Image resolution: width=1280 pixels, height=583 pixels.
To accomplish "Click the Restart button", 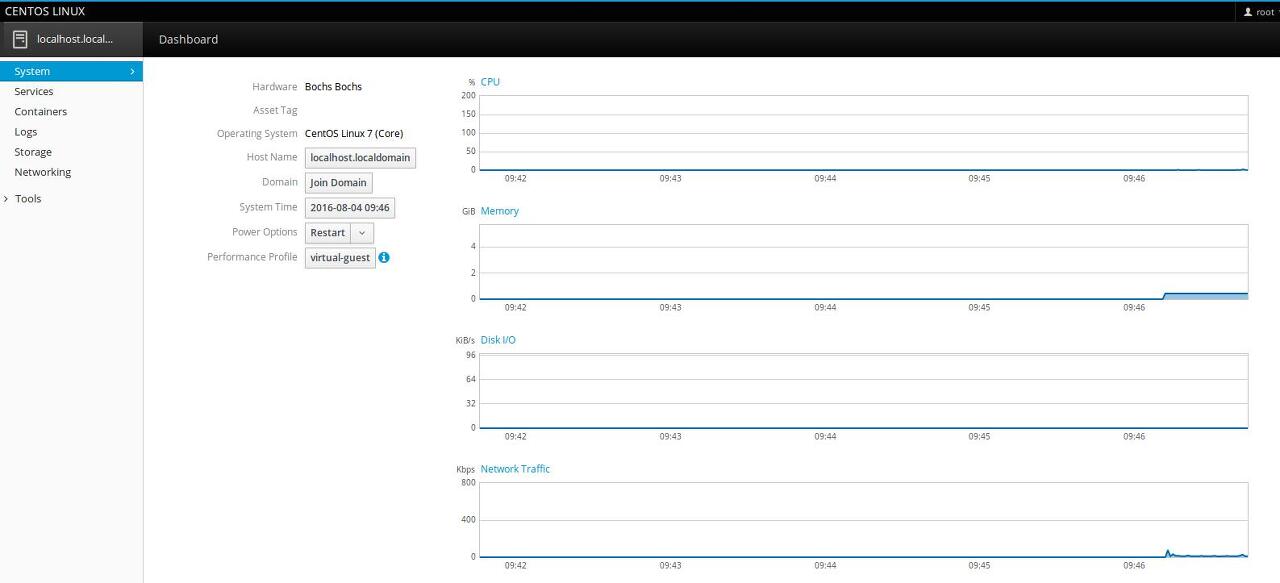I will coord(328,232).
